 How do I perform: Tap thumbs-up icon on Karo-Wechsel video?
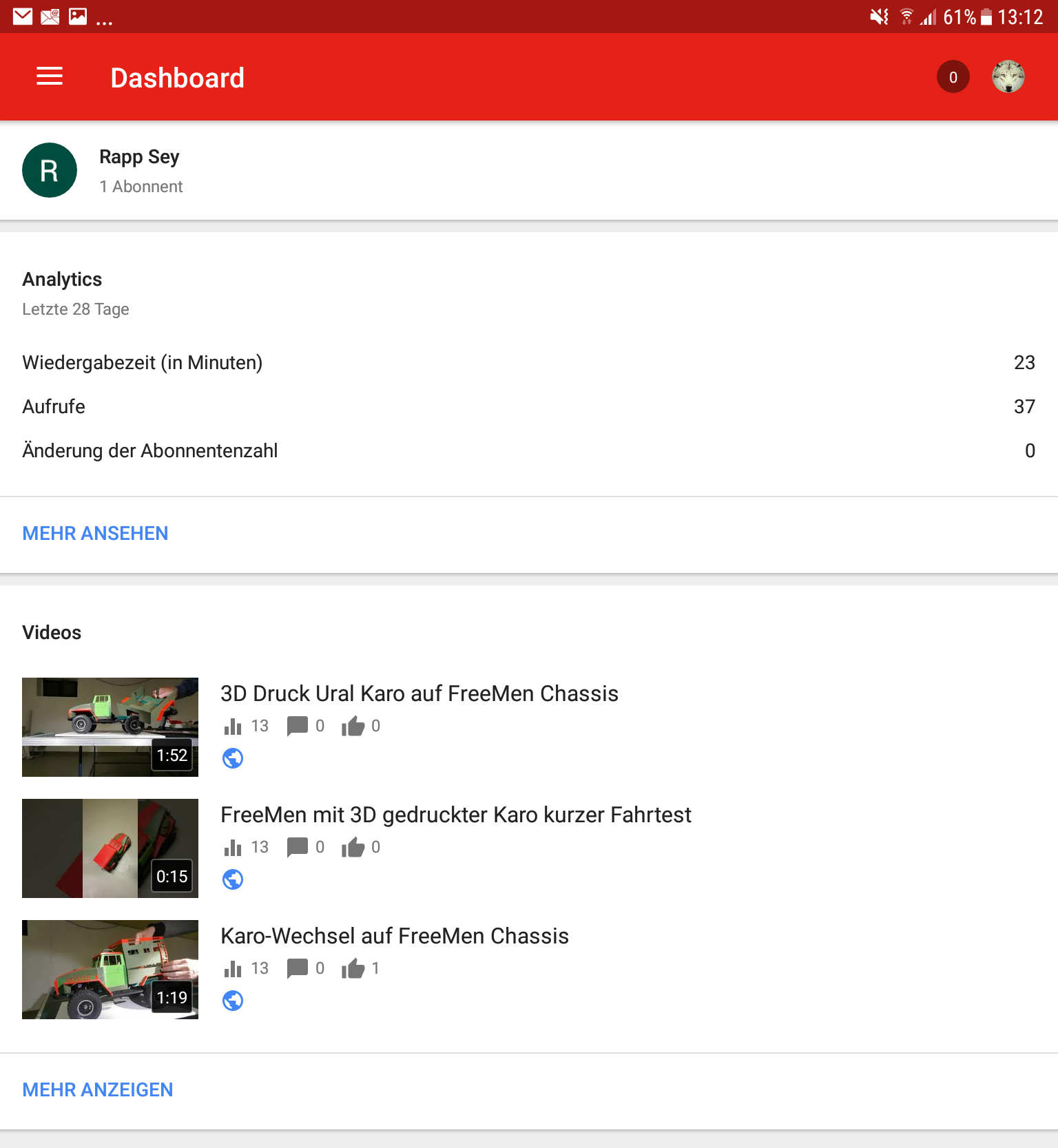(353, 968)
